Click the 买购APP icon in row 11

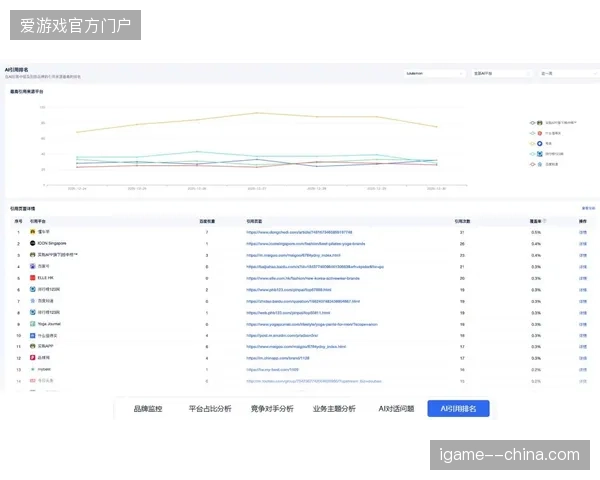pyautogui.click(x=33, y=346)
